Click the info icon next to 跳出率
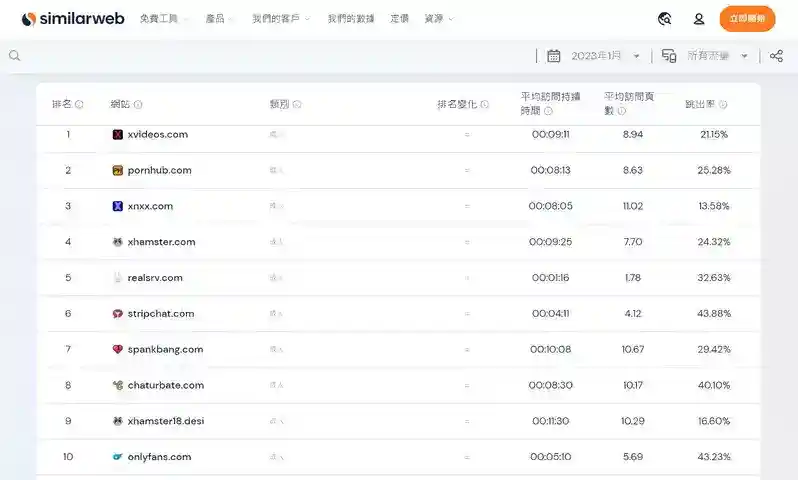Viewport: 798px width, 480px height. point(723,104)
